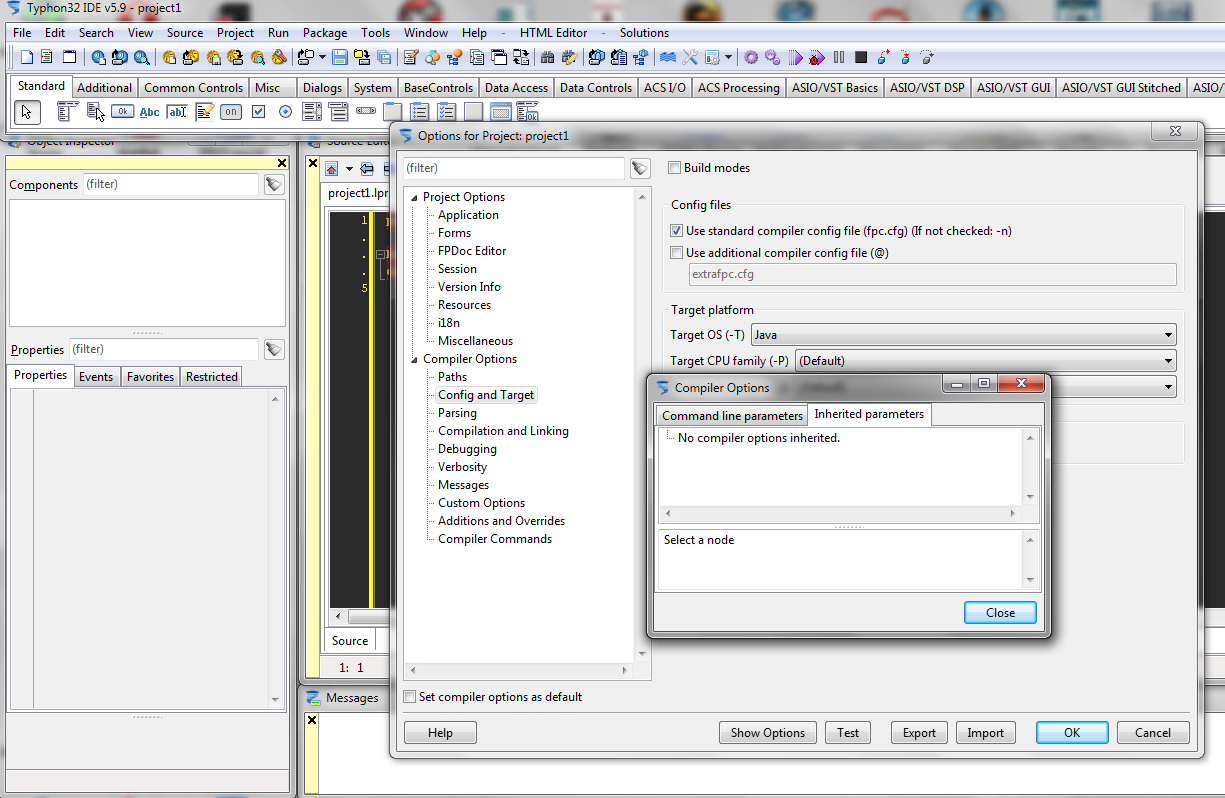Open the Tools menu

[376, 33]
